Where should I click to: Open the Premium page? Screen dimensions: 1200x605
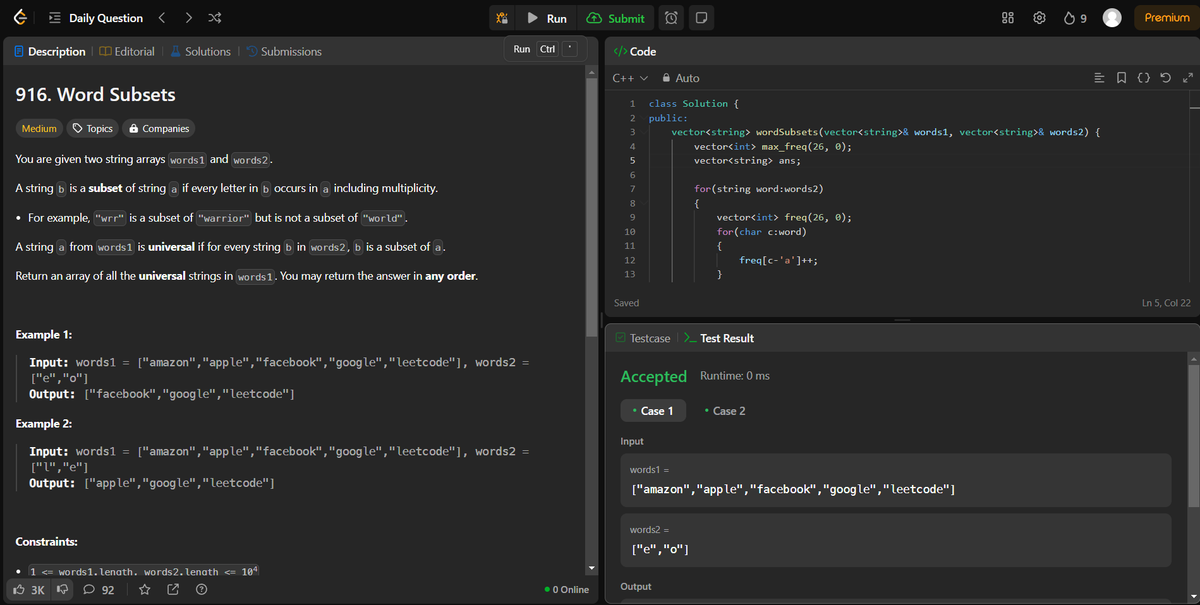pos(1165,17)
